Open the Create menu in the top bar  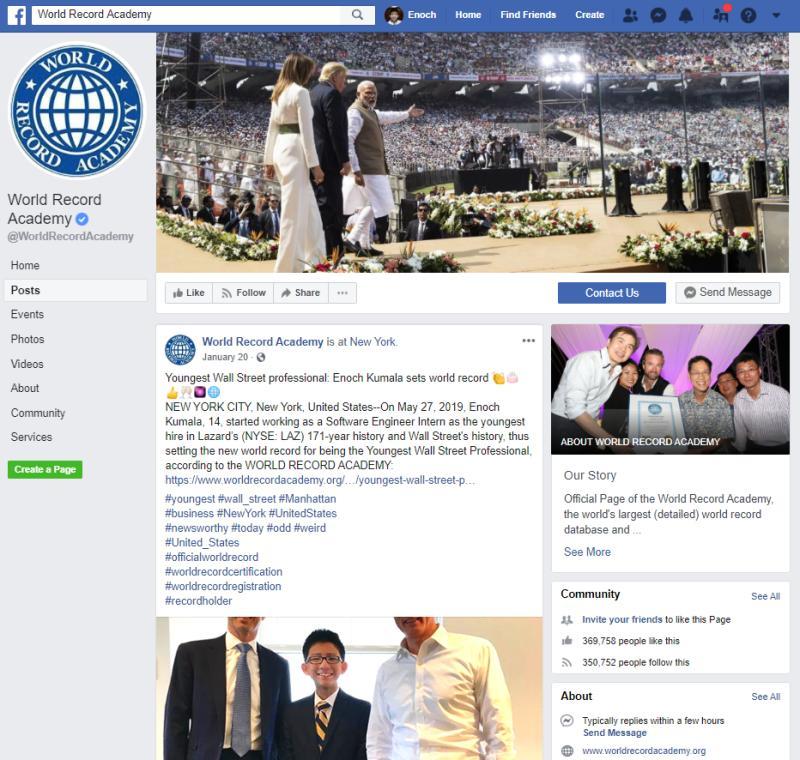[589, 15]
